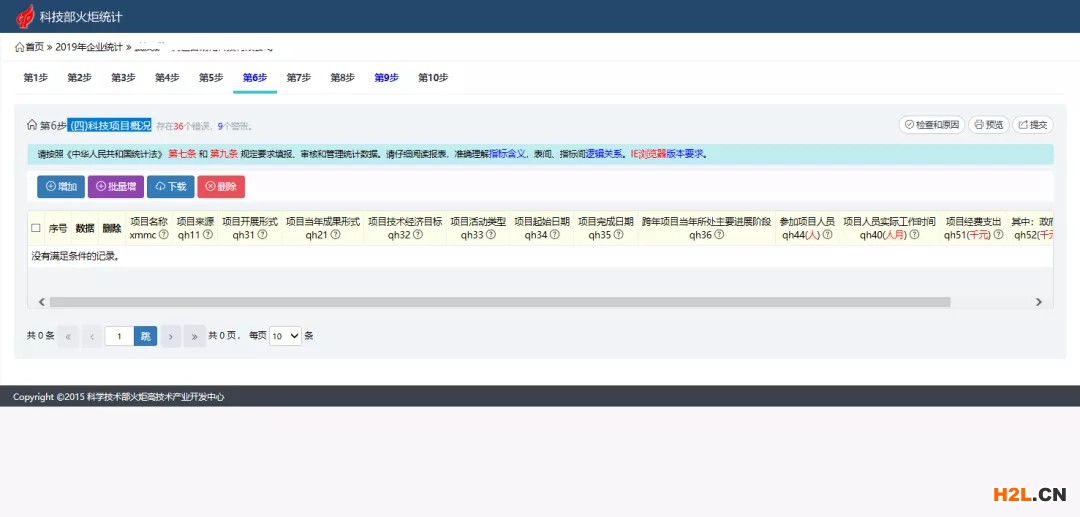Jump to last page with » arrow
This screenshot has width=1080, height=517.
195,336
